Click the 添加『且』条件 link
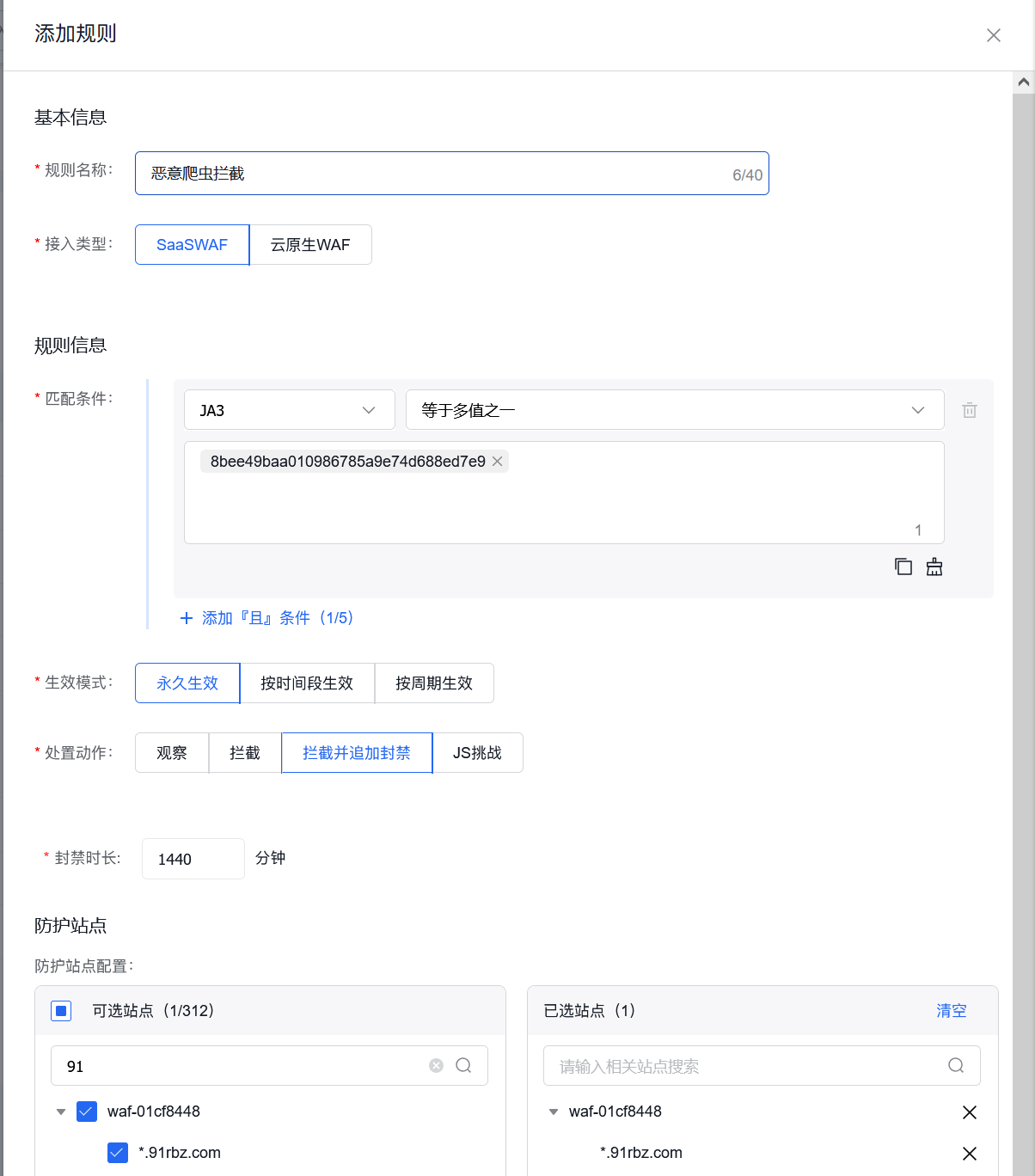 coord(266,617)
